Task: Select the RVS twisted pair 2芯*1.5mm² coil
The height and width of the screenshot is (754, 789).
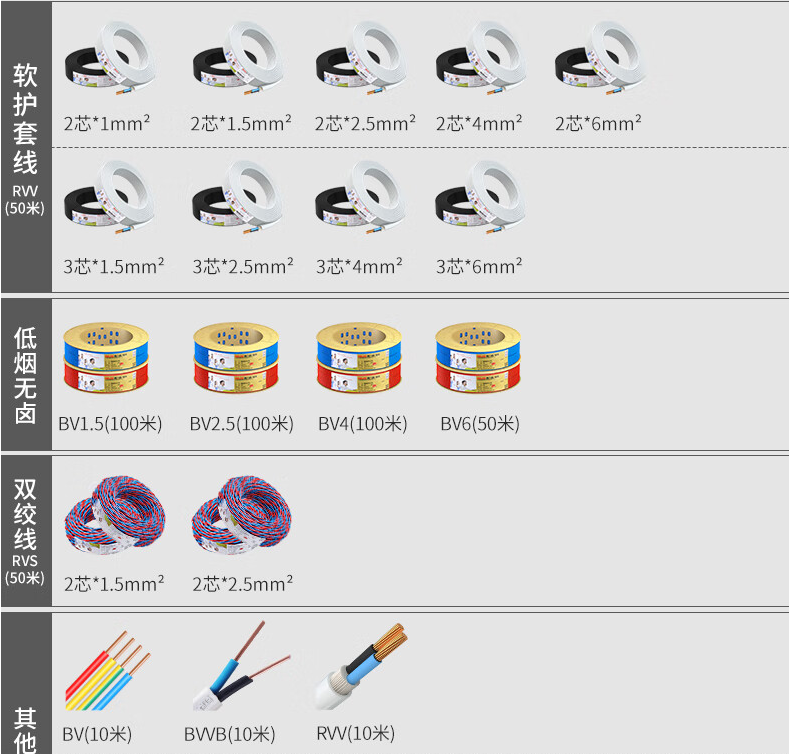Action: tap(115, 515)
